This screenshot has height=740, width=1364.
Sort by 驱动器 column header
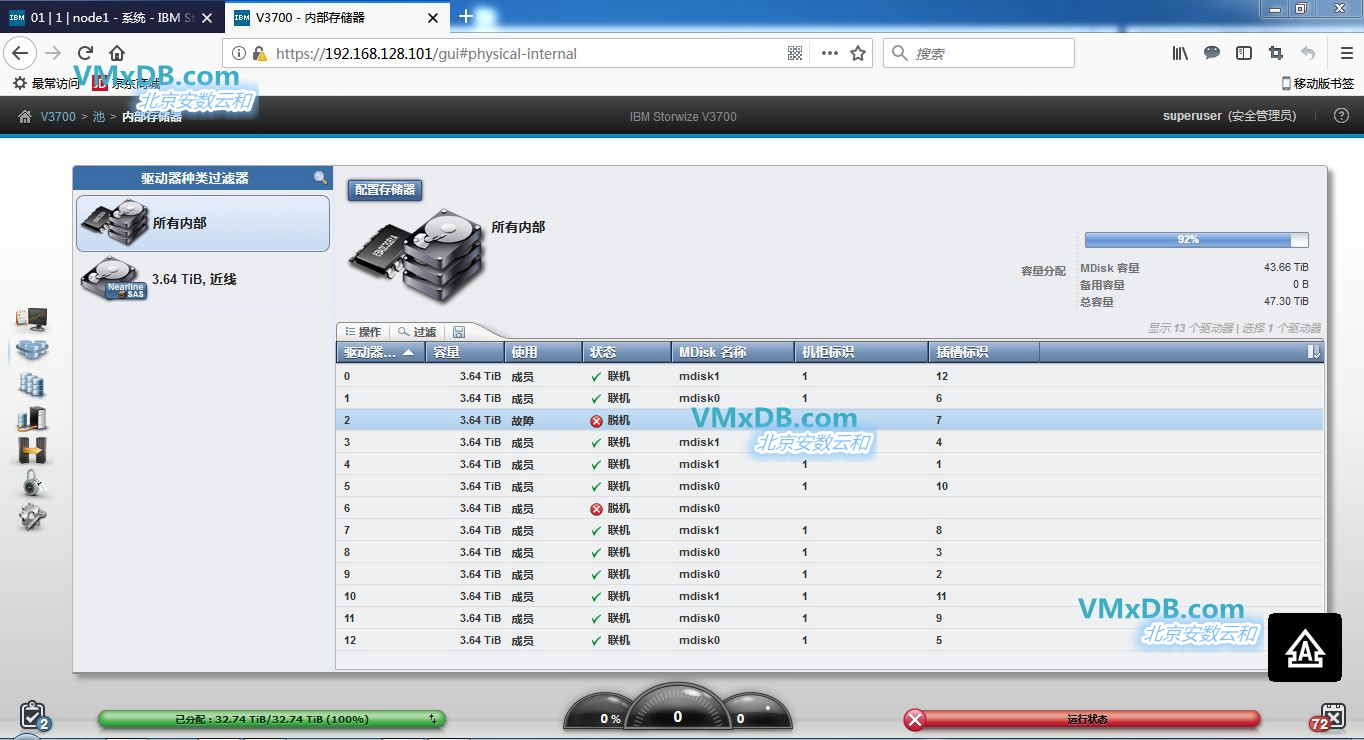point(380,352)
